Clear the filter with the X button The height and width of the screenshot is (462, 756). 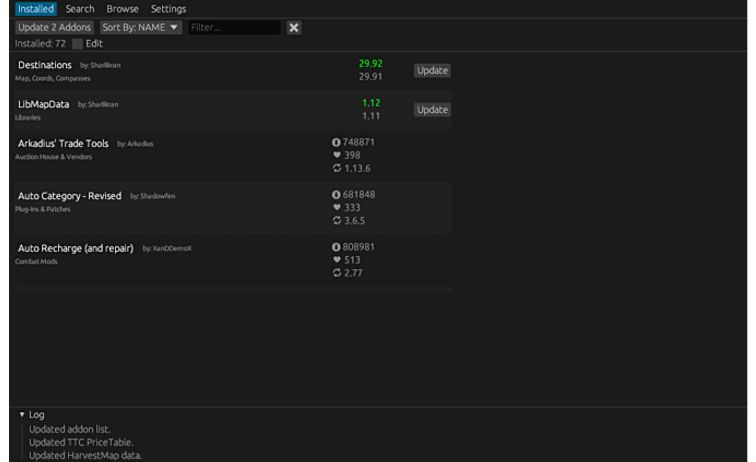294,27
